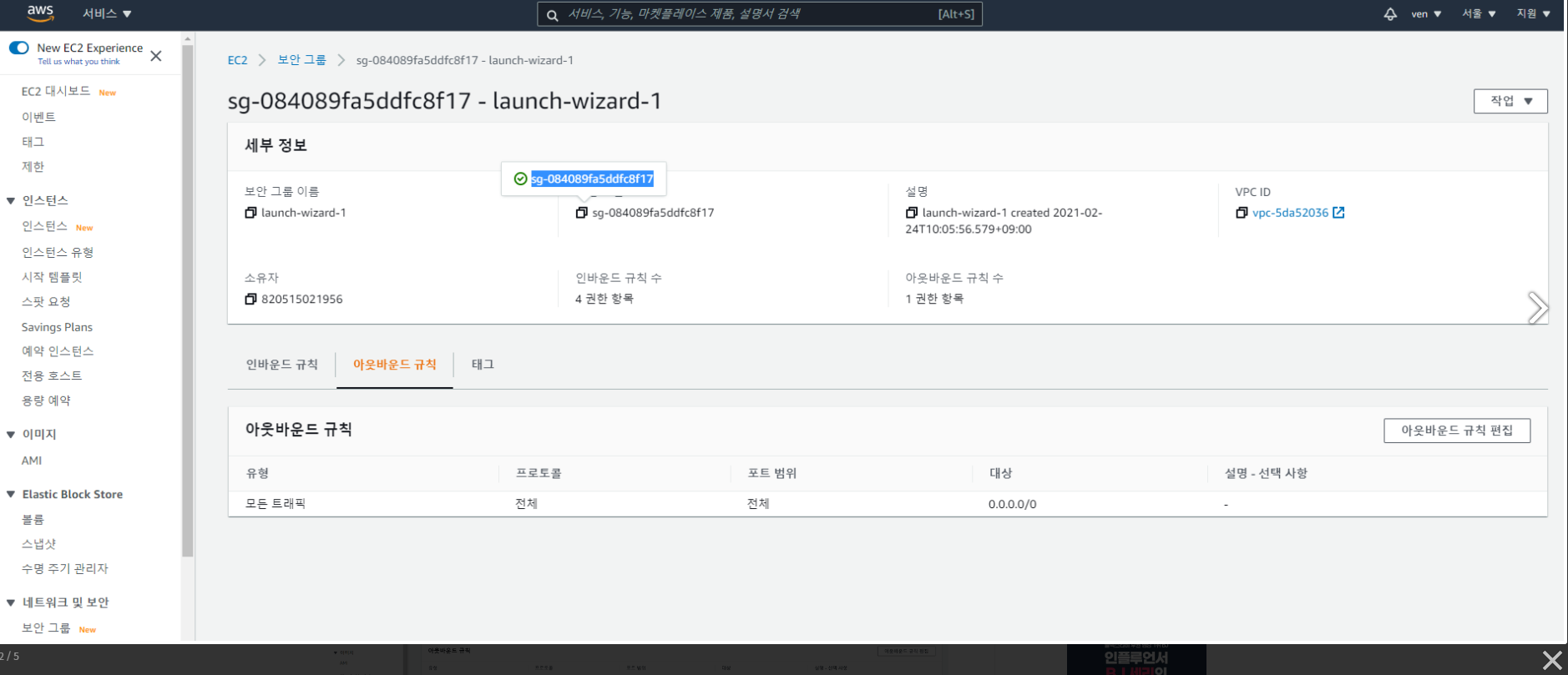Screen dimensions: 1568x675
Task: Open the 서비스 services dropdown
Action: [x=107, y=14]
